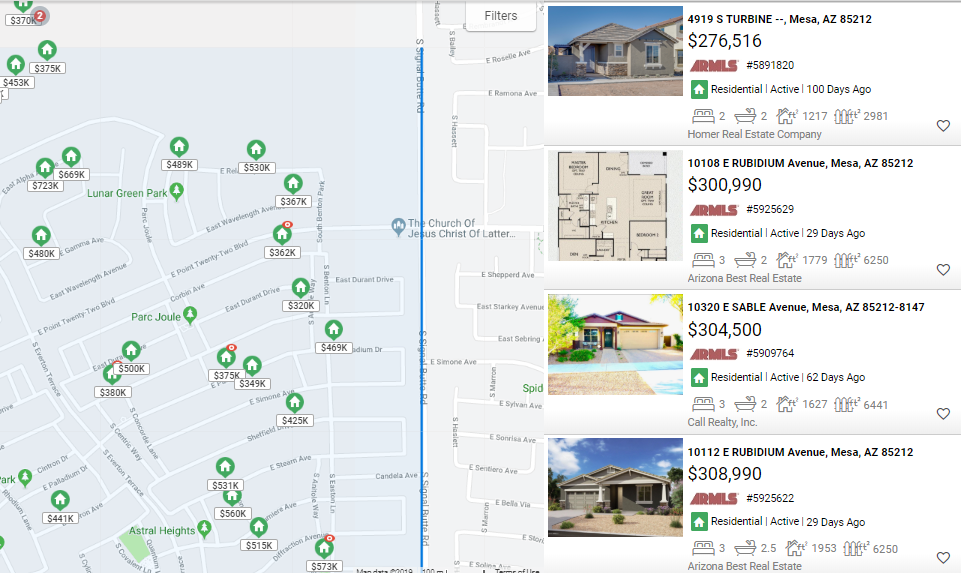Favorite the 10112 E Rubidium listing
Screen dimensions: 961x573
pyautogui.click(x=943, y=558)
